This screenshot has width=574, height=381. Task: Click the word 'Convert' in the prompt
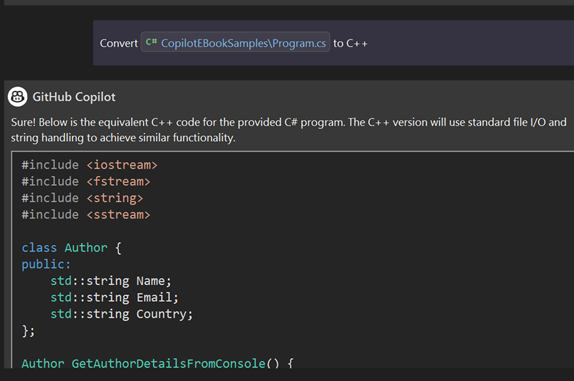(x=119, y=43)
